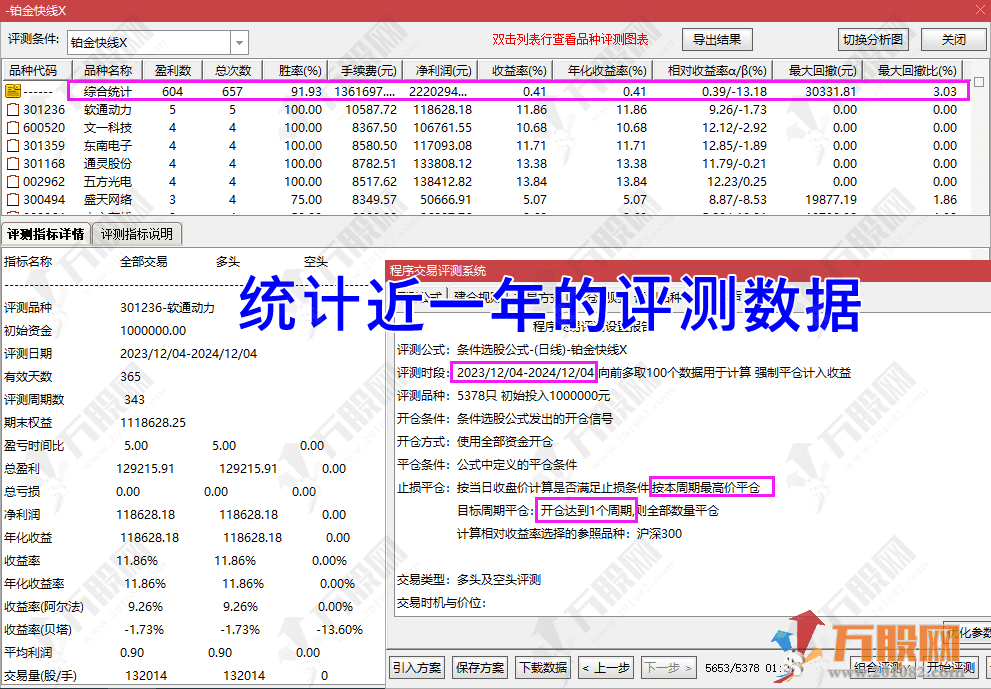
Task: Switch to the 评测指标详情 tab
Action: click(46, 234)
